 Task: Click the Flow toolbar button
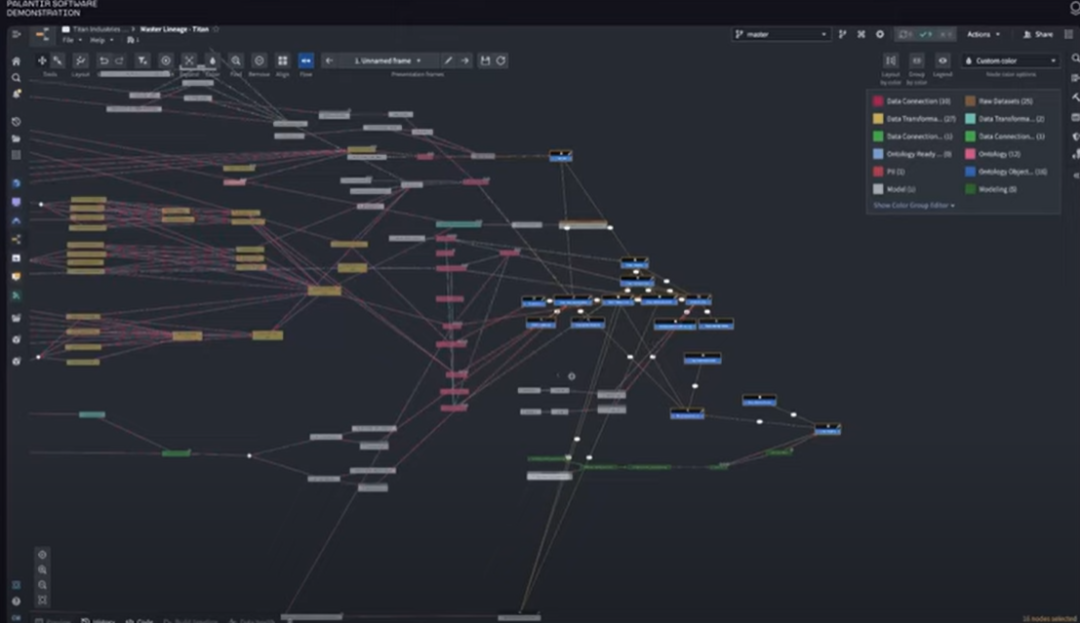tap(306, 61)
